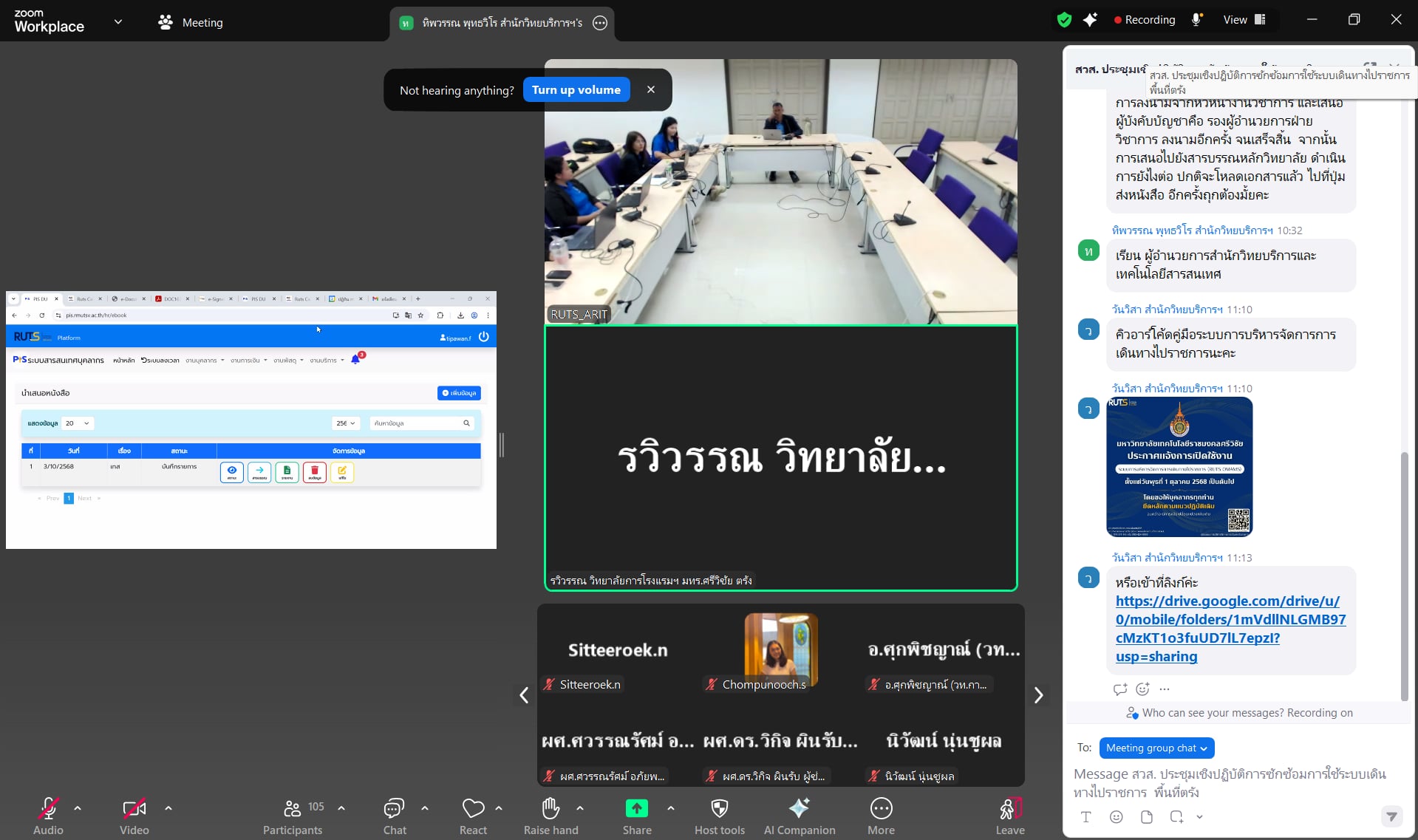Open the React heart icon

(473, 809)
